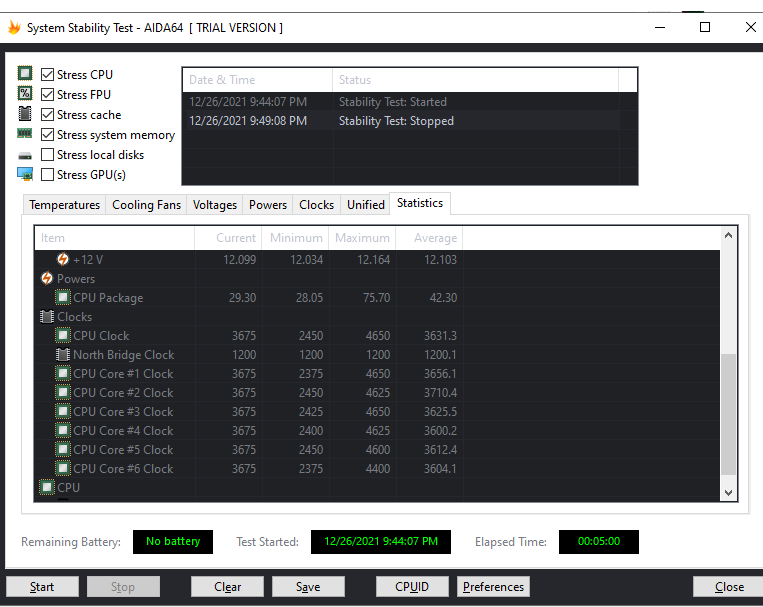This screenshot has height=607, width=763.
Task: Click the Close button at the bottom
Action: click(728, 587)
